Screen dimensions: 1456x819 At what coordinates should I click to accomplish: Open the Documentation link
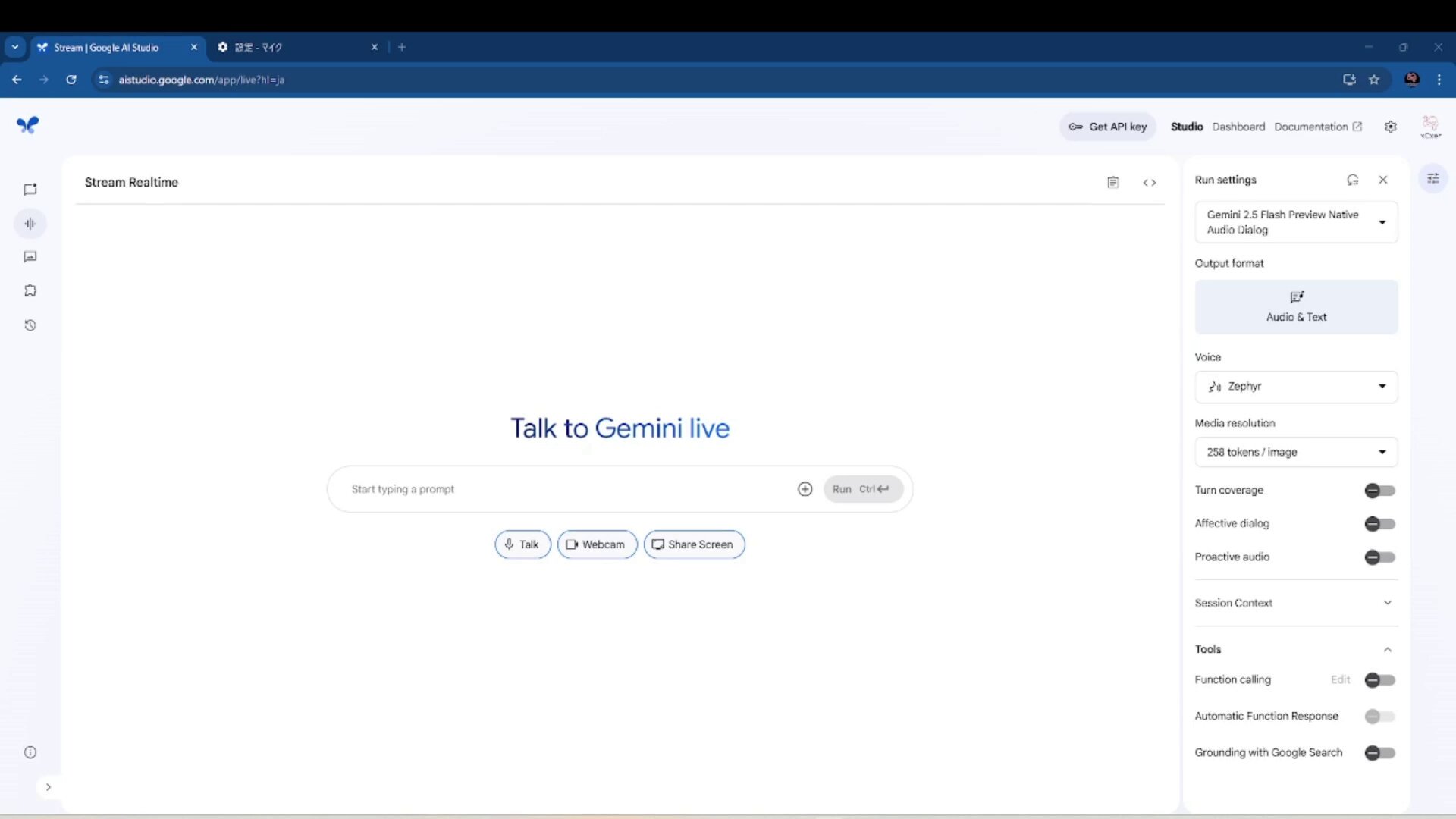pyautogui.click(x=1318, y=127)
